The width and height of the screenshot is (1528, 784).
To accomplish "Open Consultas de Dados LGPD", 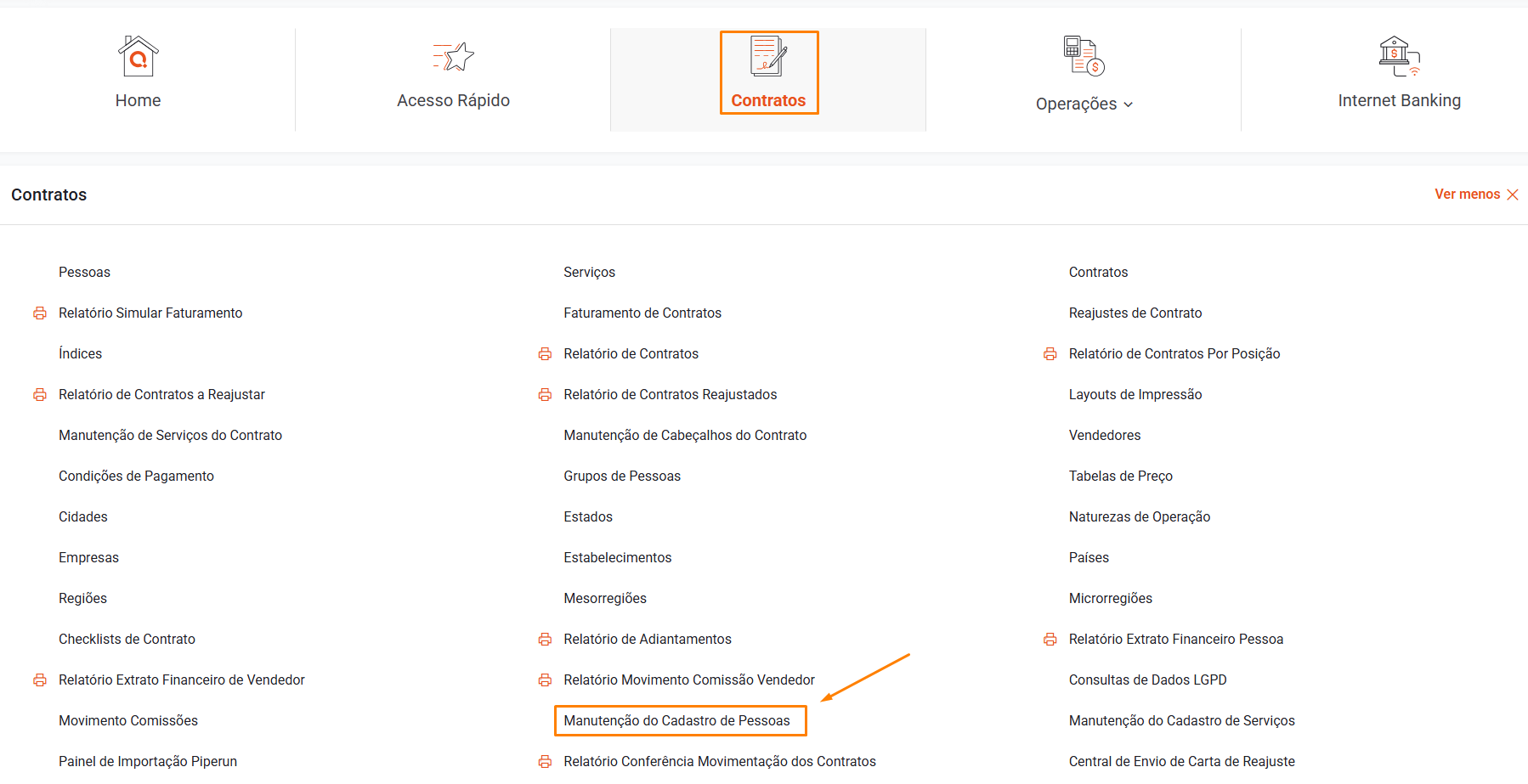I will [1147, 680].
